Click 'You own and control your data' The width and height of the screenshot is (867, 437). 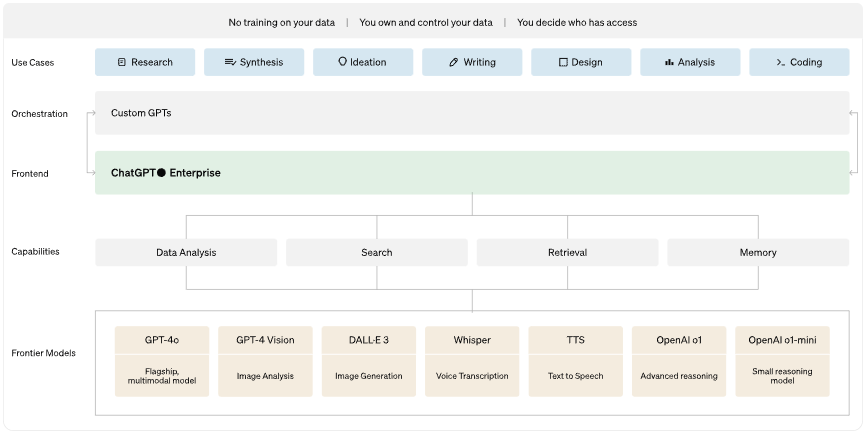pyautogui.click(x=426, y=23)
